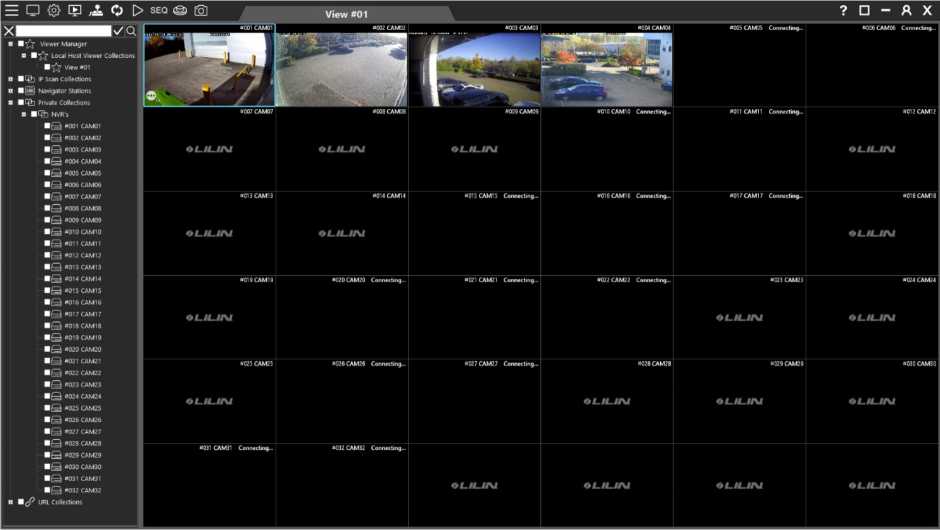This screenshot has height=530, width=940.
Task: Click the refresh arrows icon
Action: coord(117,10)
